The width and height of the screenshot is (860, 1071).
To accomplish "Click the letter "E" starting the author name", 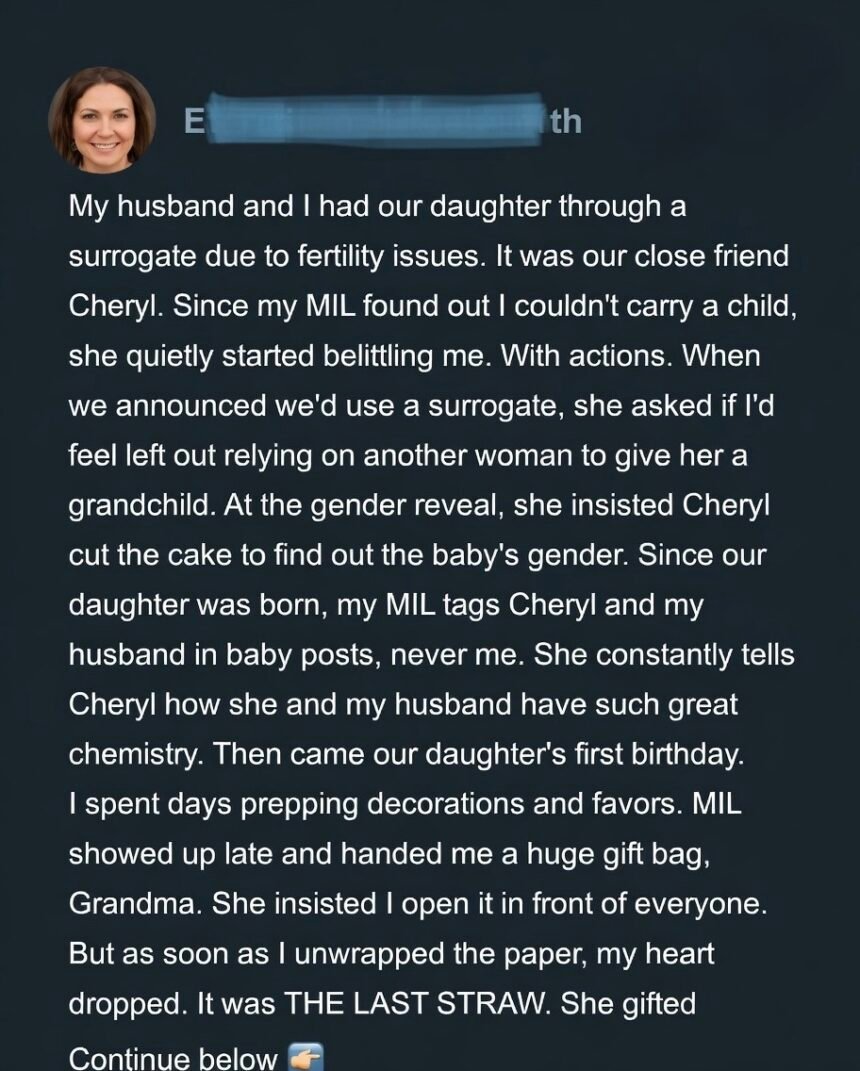I will (x=194, y=122).
